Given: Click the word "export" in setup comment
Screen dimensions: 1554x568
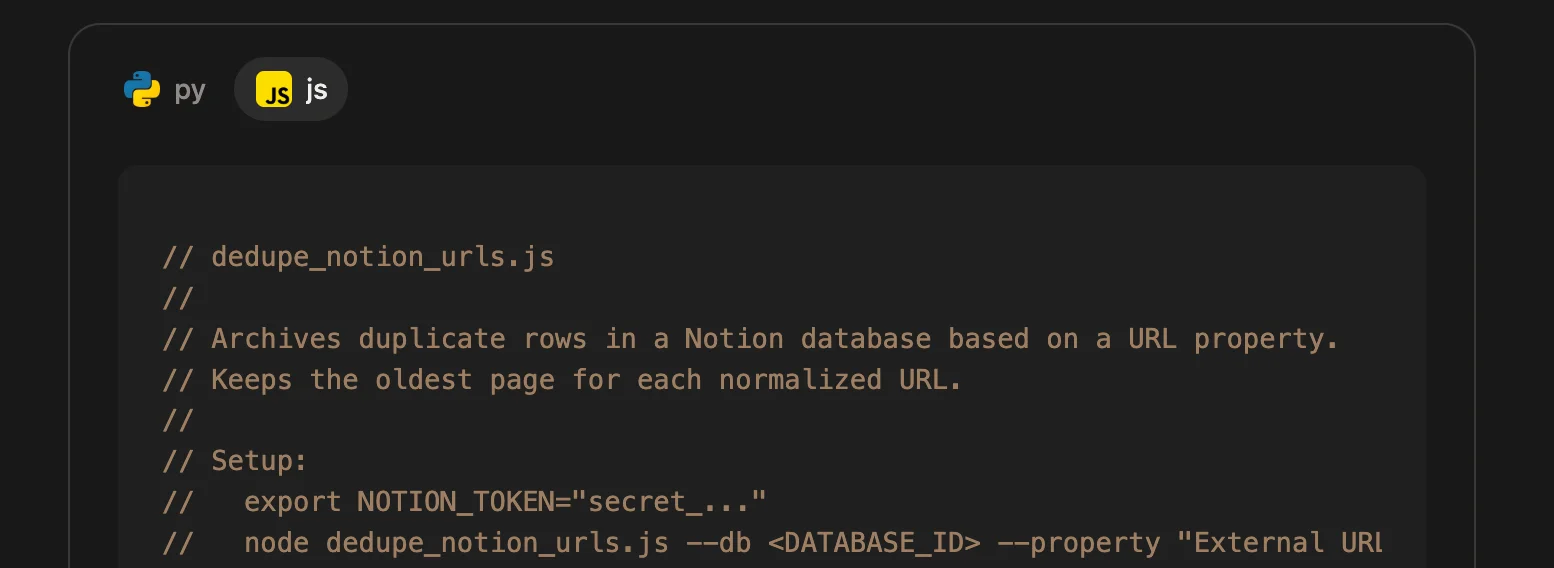Looking at the screenshot, I should click(292, 501).
